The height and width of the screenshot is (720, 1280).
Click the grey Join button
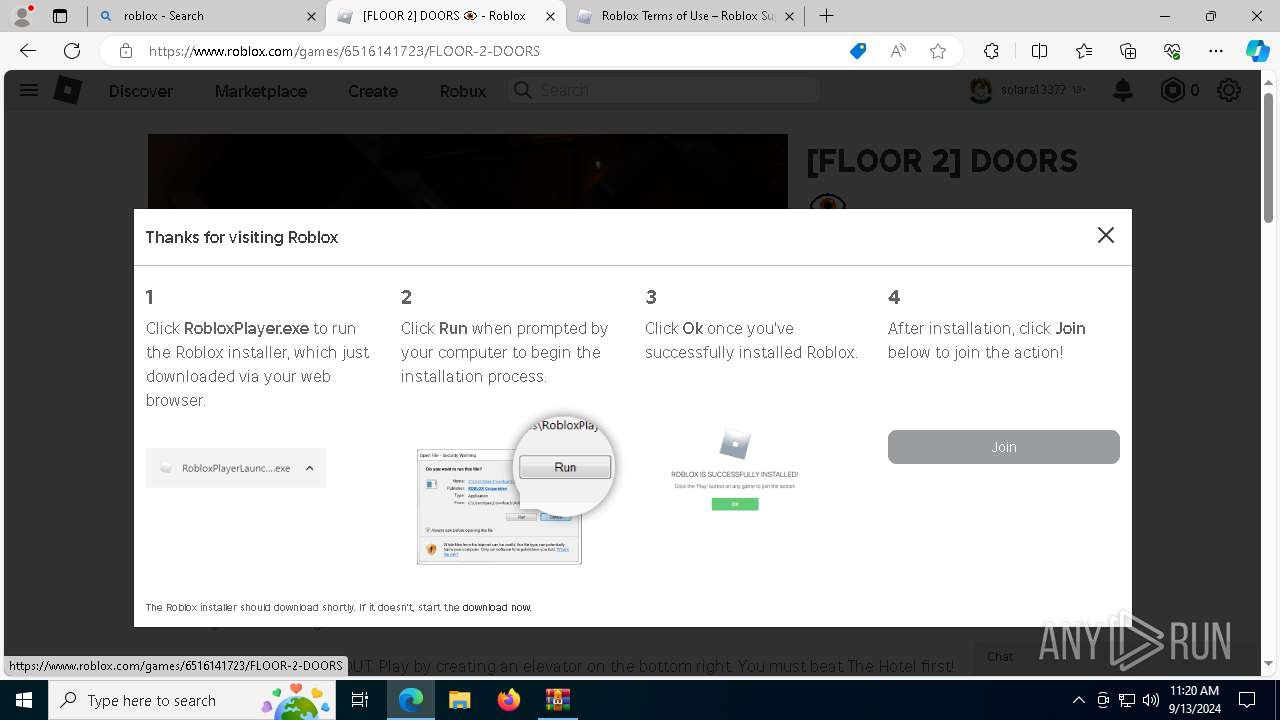point(1003,447)
